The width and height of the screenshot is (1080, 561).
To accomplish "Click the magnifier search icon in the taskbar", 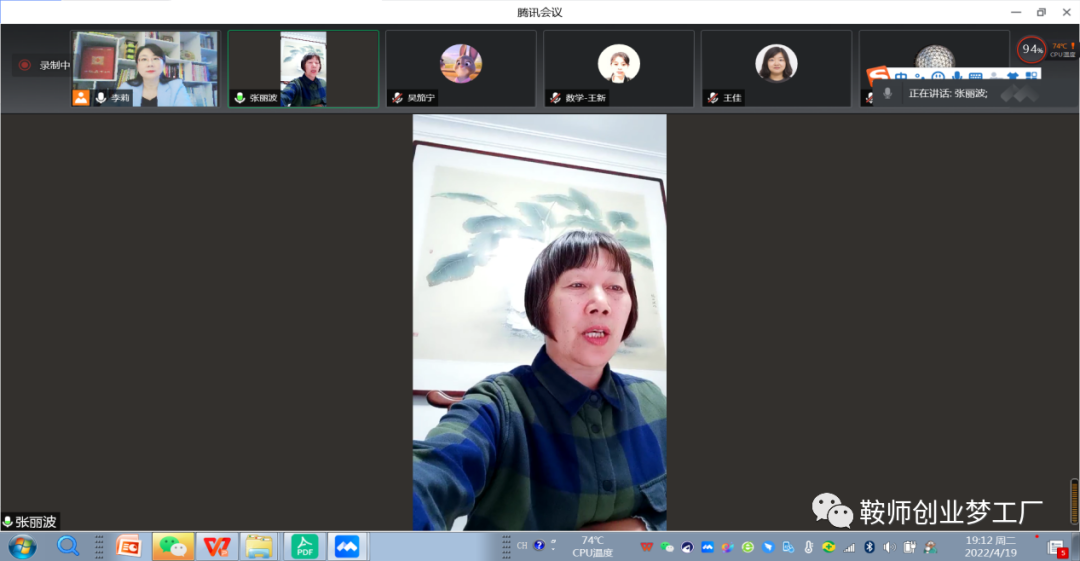I will tap(68, 546).
